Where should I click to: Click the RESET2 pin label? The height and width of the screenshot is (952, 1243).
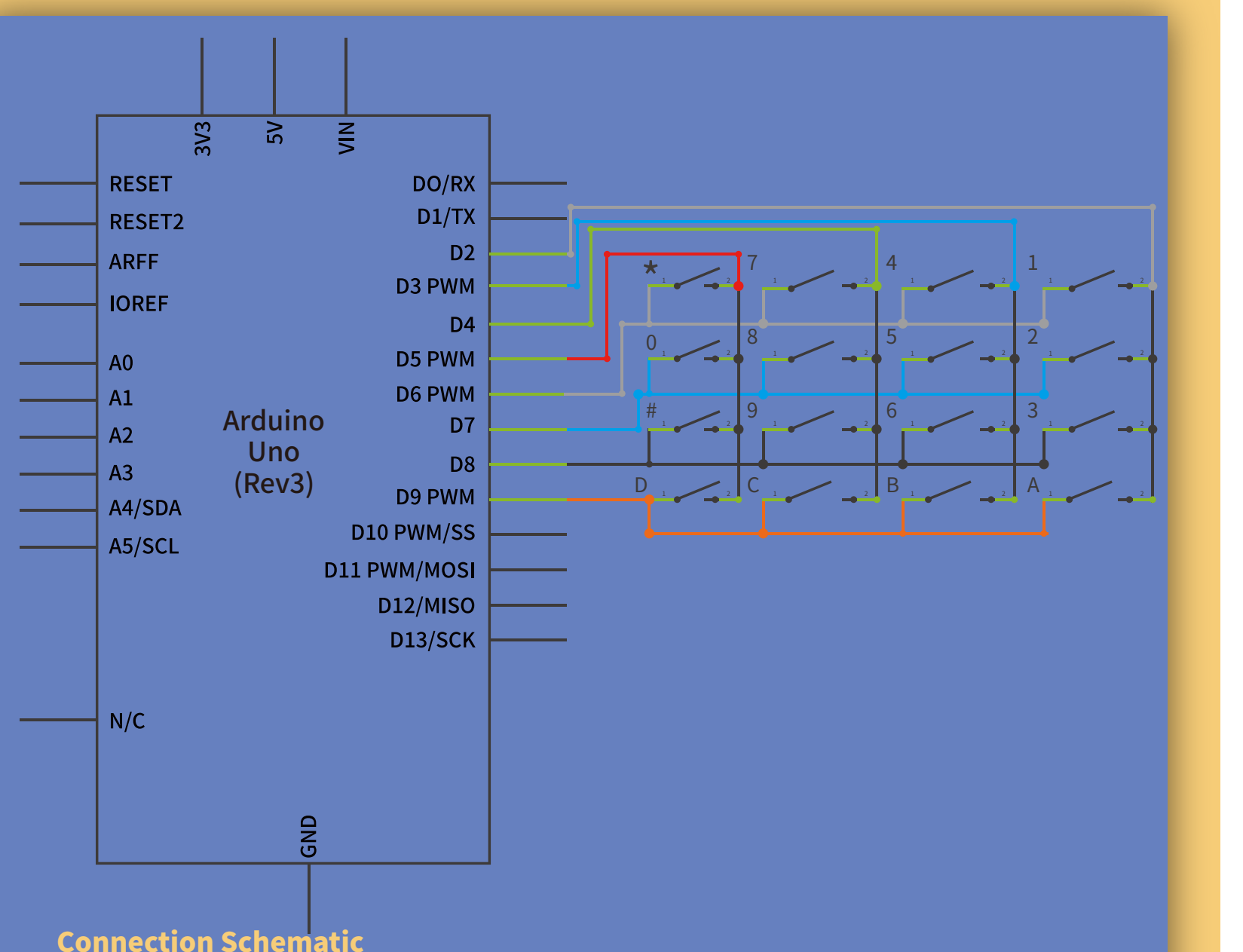(x=147, y=222)
